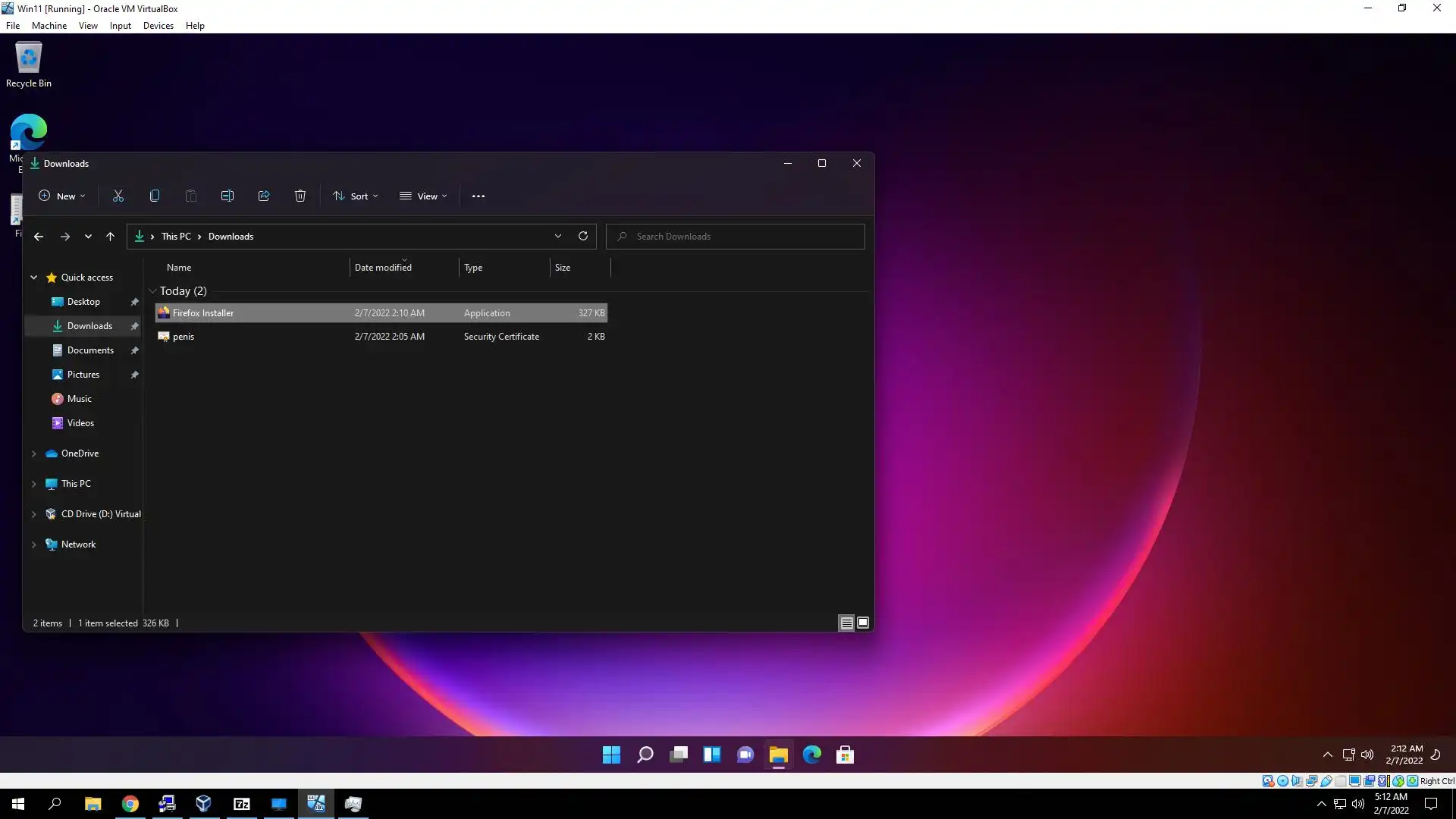Open the Sort dropdown menu

tap(355, 196)
